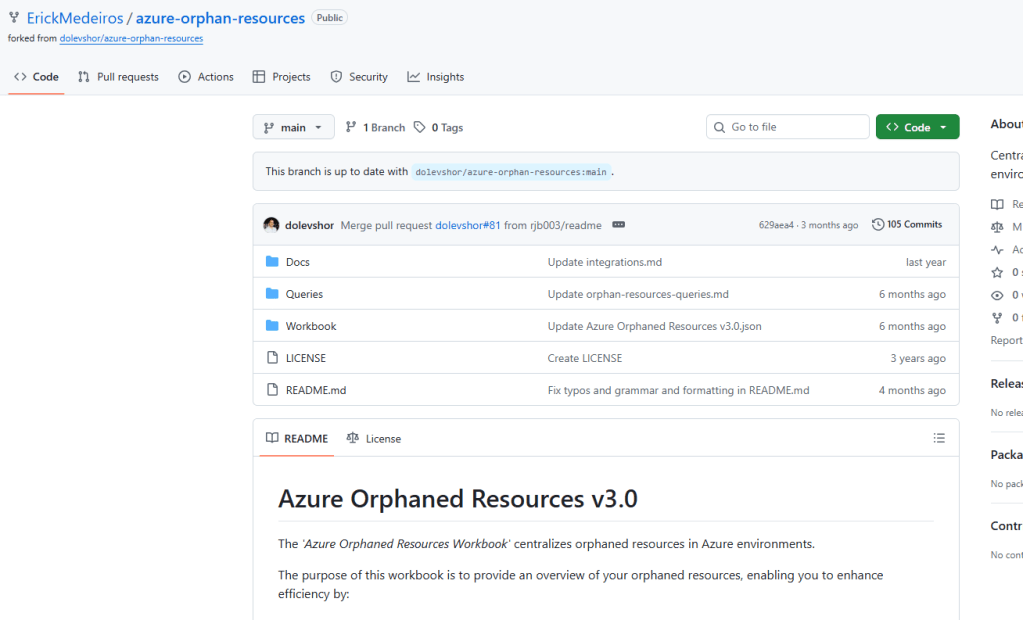Click the LICENSE file icon
The image size is (1023, 620).
pos(272,358)
